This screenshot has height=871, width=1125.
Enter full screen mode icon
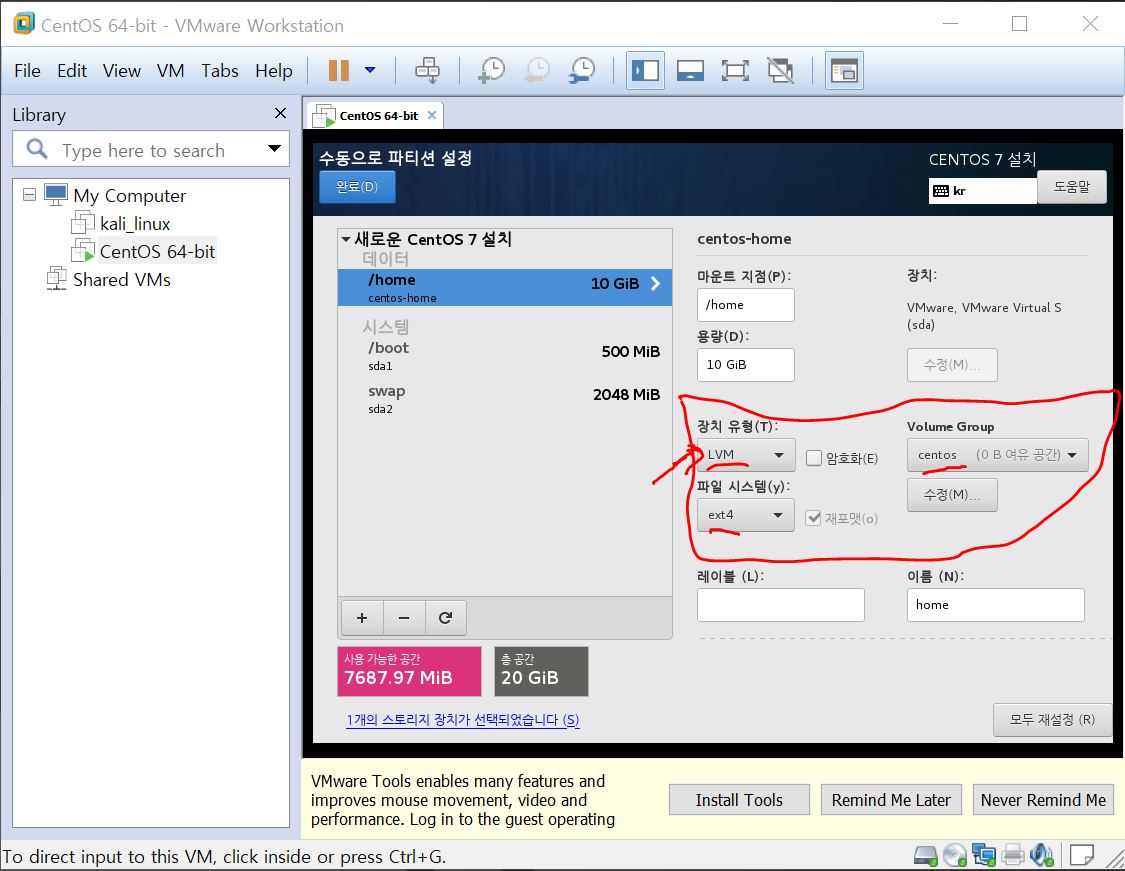[x=735, y=70]
